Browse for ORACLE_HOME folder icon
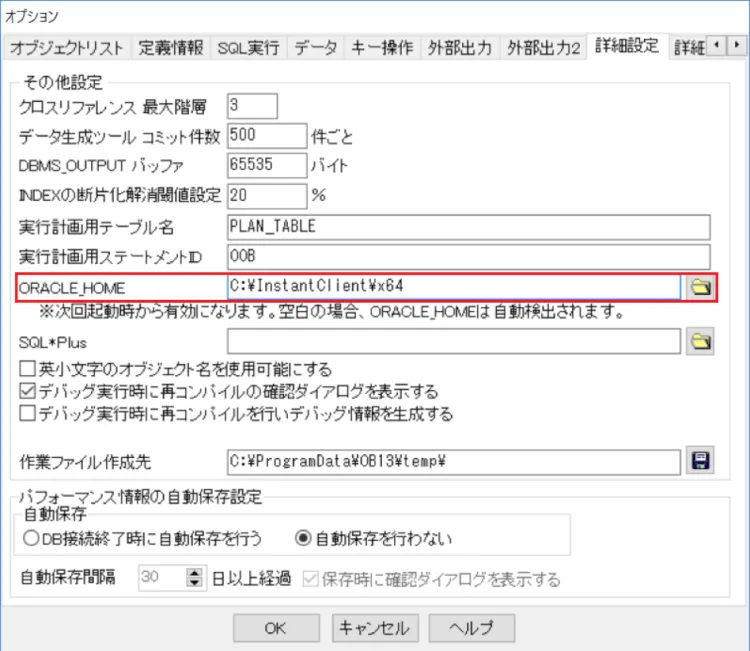This screenshot has width=750, height=651. pyautogui.click(x=701, y=287)
